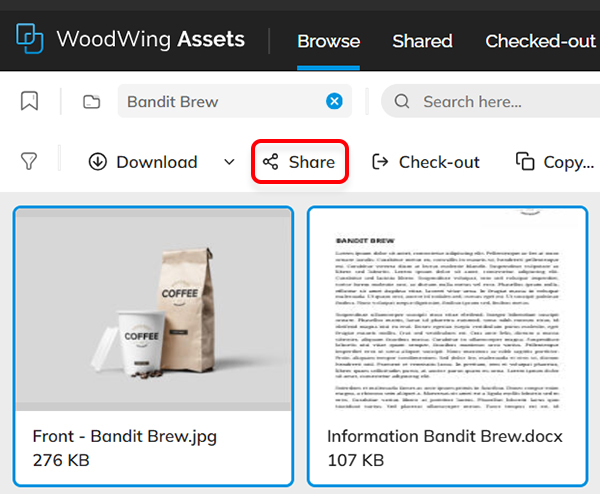Click the Check-out arrow icon

point(380,162)
